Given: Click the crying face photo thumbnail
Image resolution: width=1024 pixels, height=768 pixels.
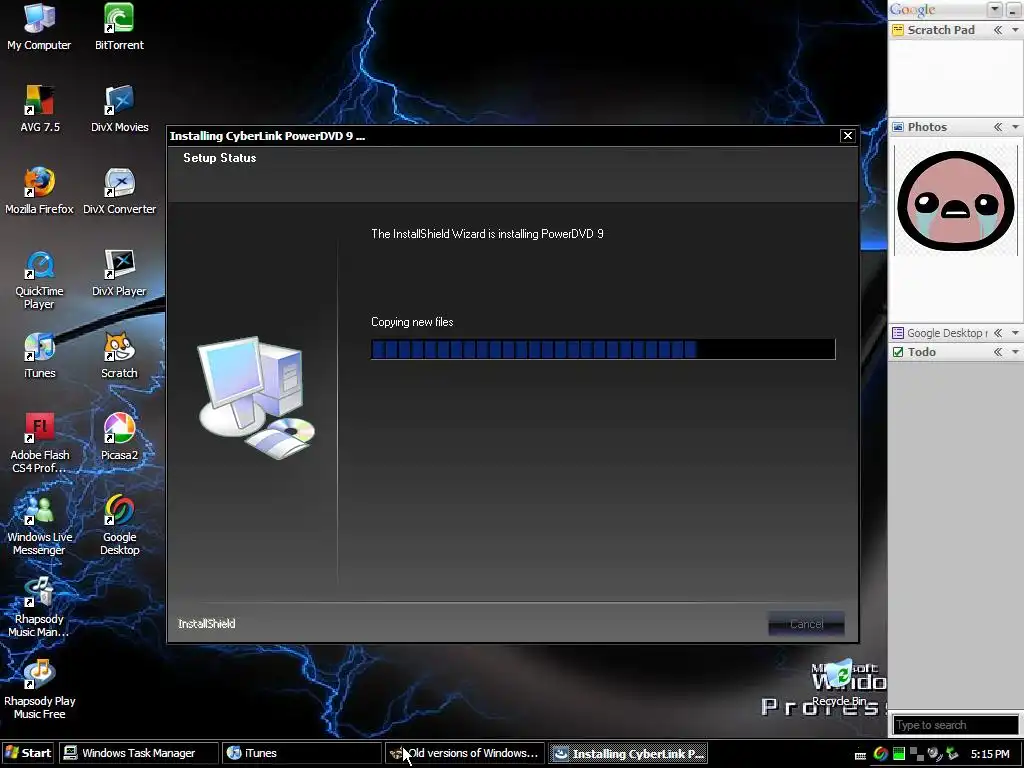Looking at the screenshot, I should (x=955, y=201).
